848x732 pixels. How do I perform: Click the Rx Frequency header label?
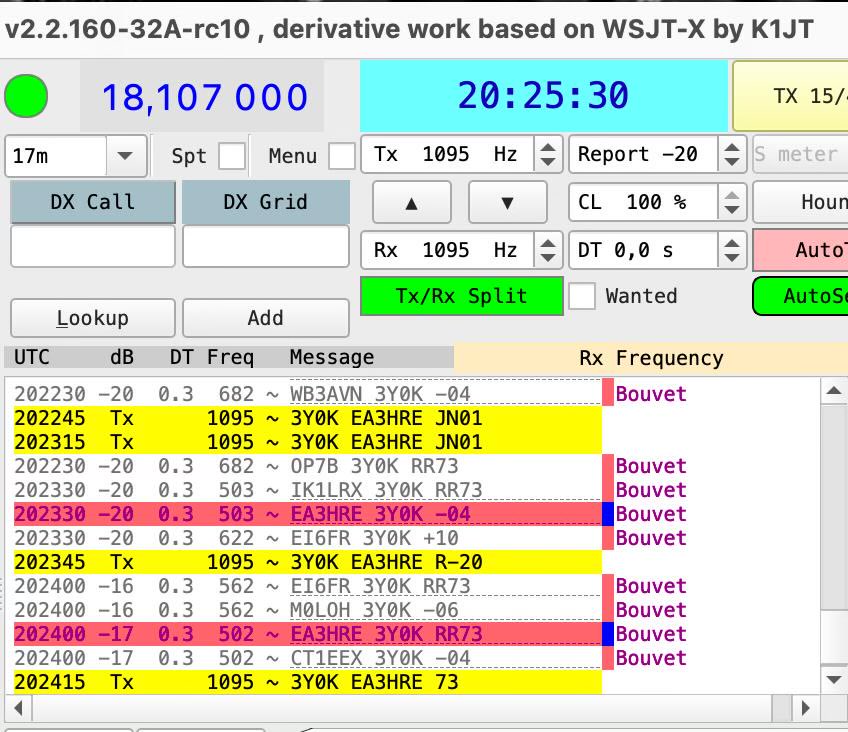(651, 358)
